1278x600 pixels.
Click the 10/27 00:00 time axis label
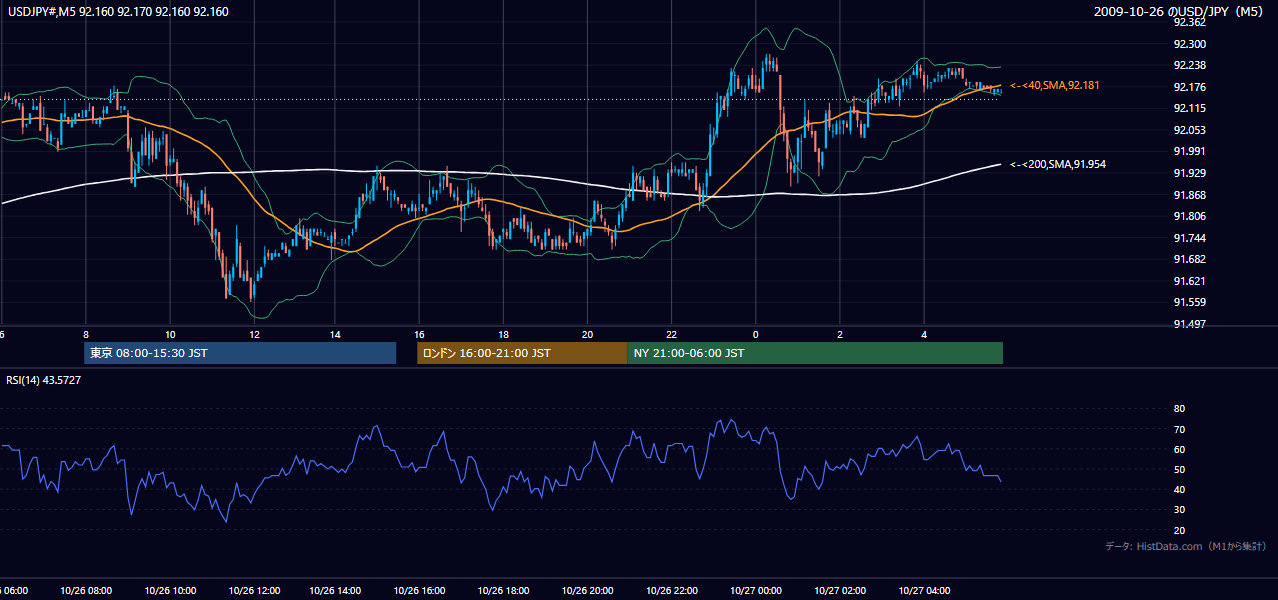click(755, 591)
